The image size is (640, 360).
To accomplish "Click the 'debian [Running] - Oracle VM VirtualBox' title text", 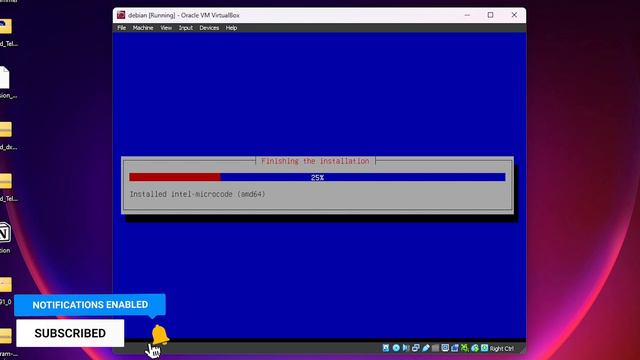I will pyautogui.click(x=184, y=15).
